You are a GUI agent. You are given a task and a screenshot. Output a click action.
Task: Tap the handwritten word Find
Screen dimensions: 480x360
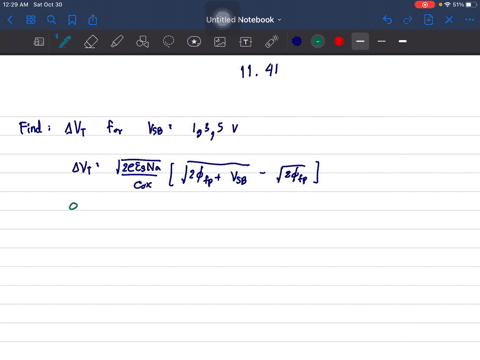[x=31, y=128]
